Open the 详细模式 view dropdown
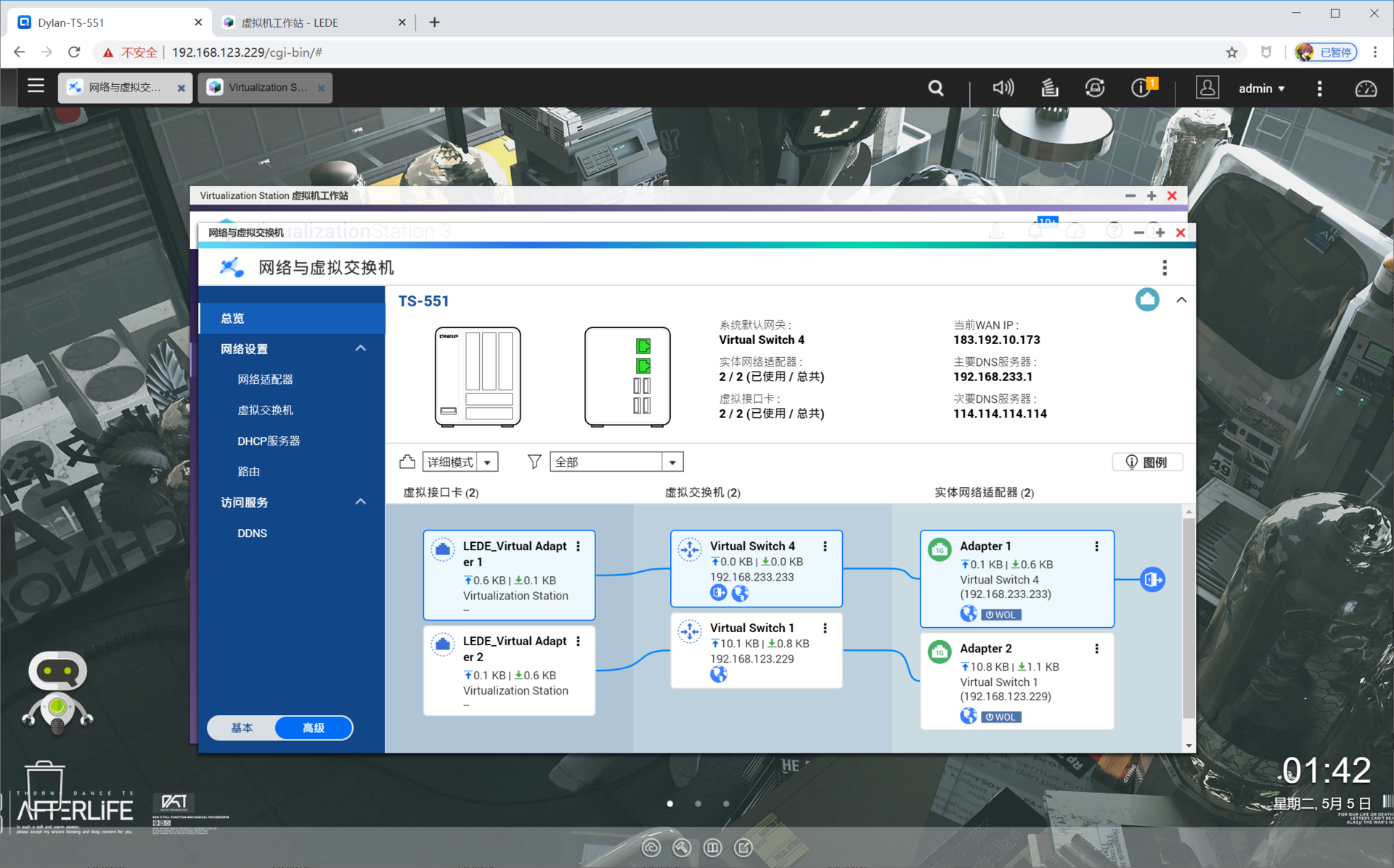The width and height of the screenshot is (1394, 868). pos(460,462)
